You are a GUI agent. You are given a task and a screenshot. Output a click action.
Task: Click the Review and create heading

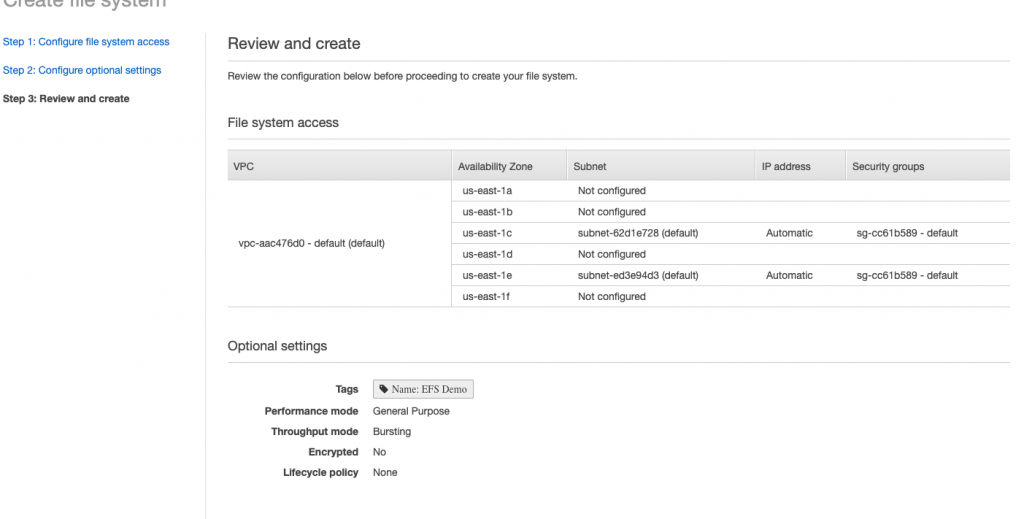(x=294, y=44)
